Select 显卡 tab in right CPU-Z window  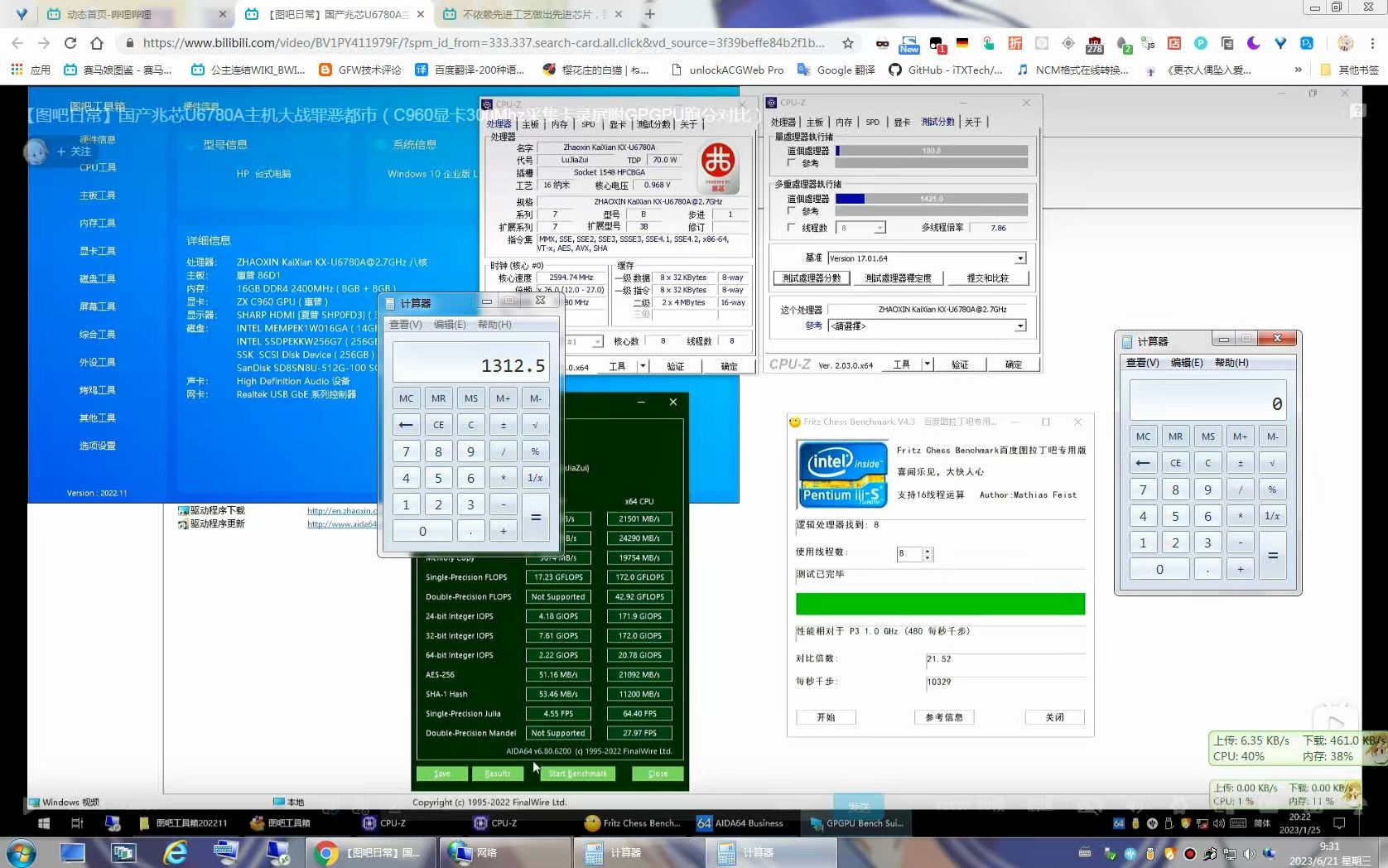click(x=902, y=123)
